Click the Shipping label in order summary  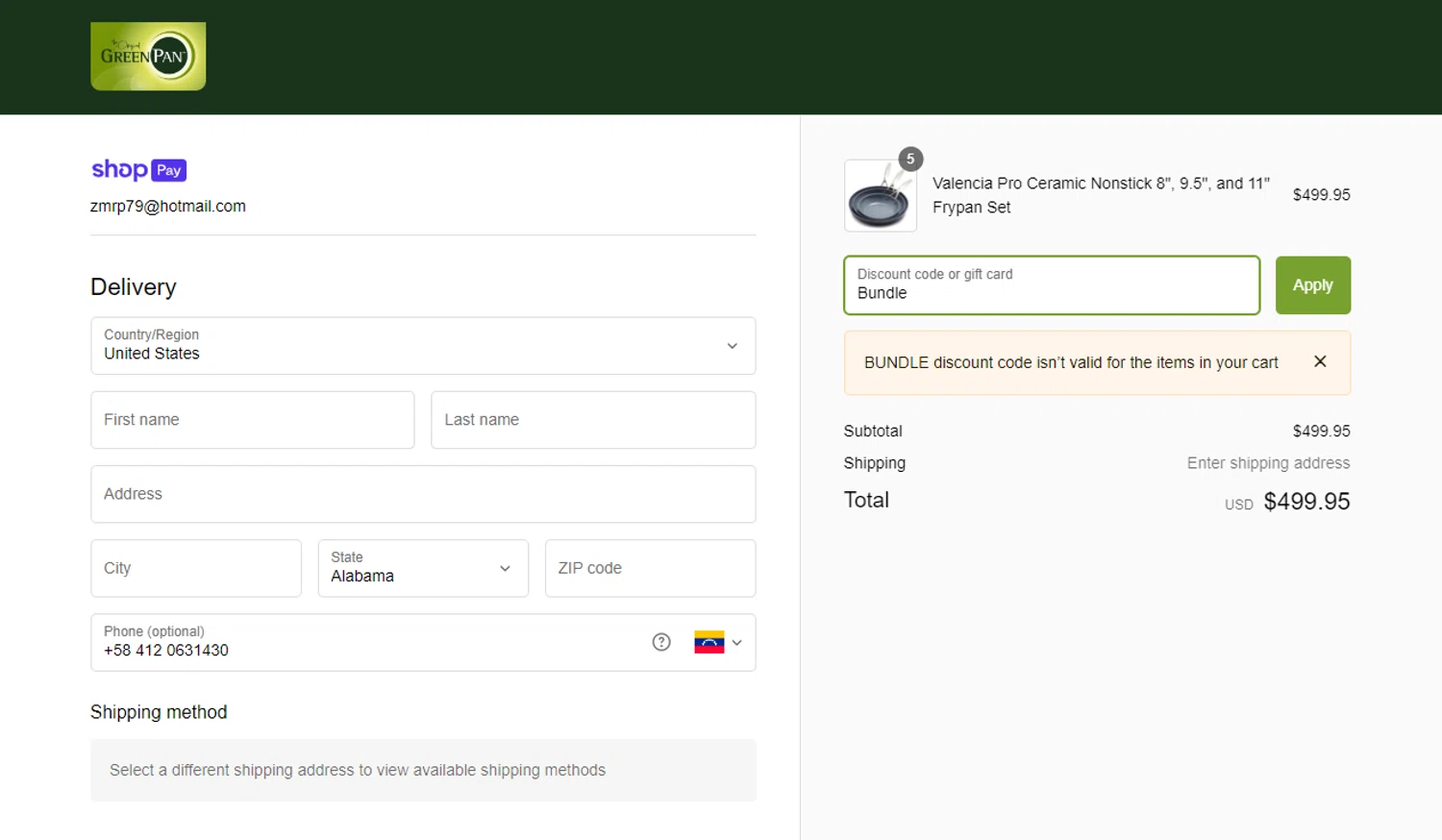(x=875, y=463)
